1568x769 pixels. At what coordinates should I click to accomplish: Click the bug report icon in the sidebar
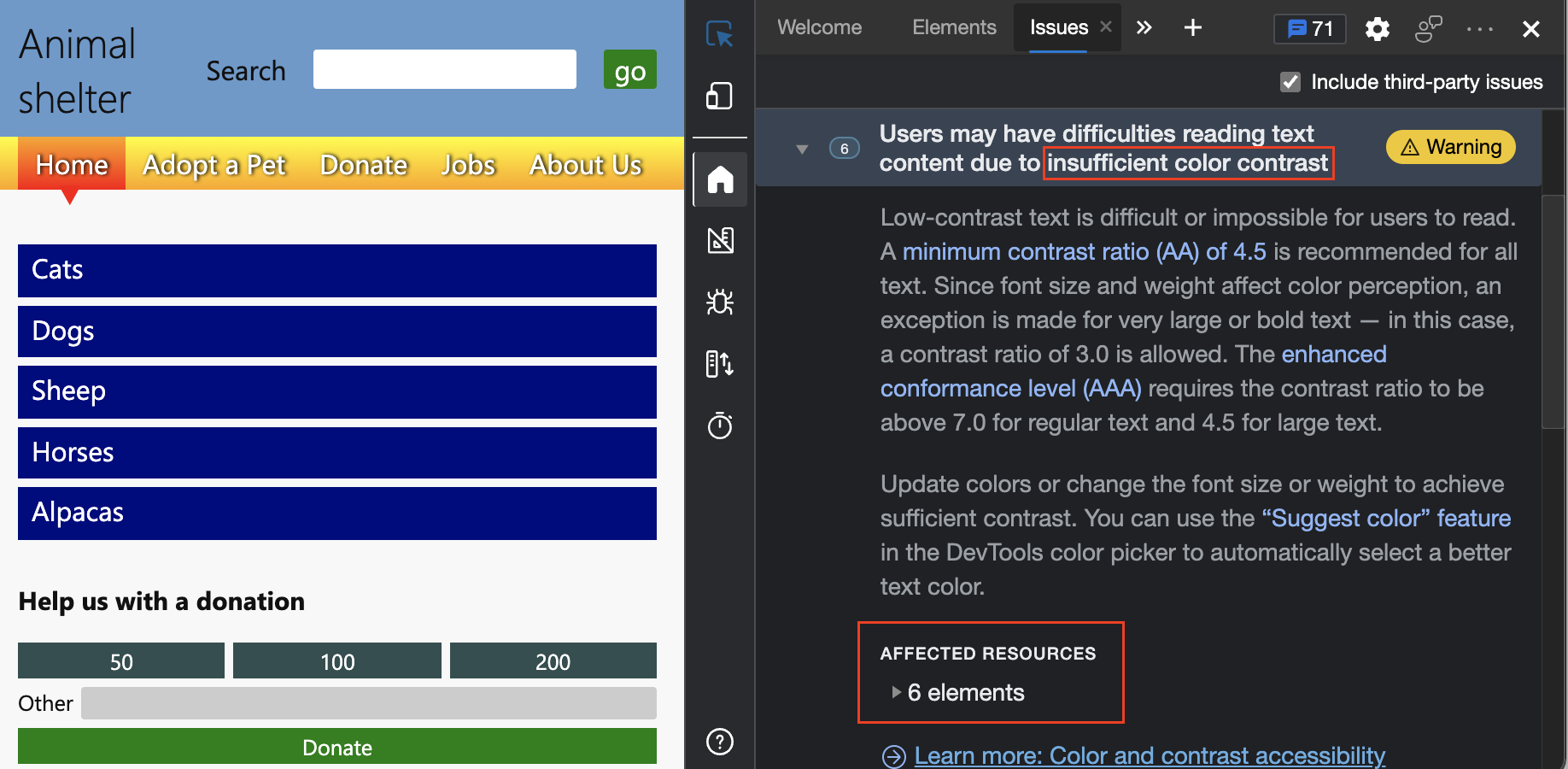pos(720,302)
